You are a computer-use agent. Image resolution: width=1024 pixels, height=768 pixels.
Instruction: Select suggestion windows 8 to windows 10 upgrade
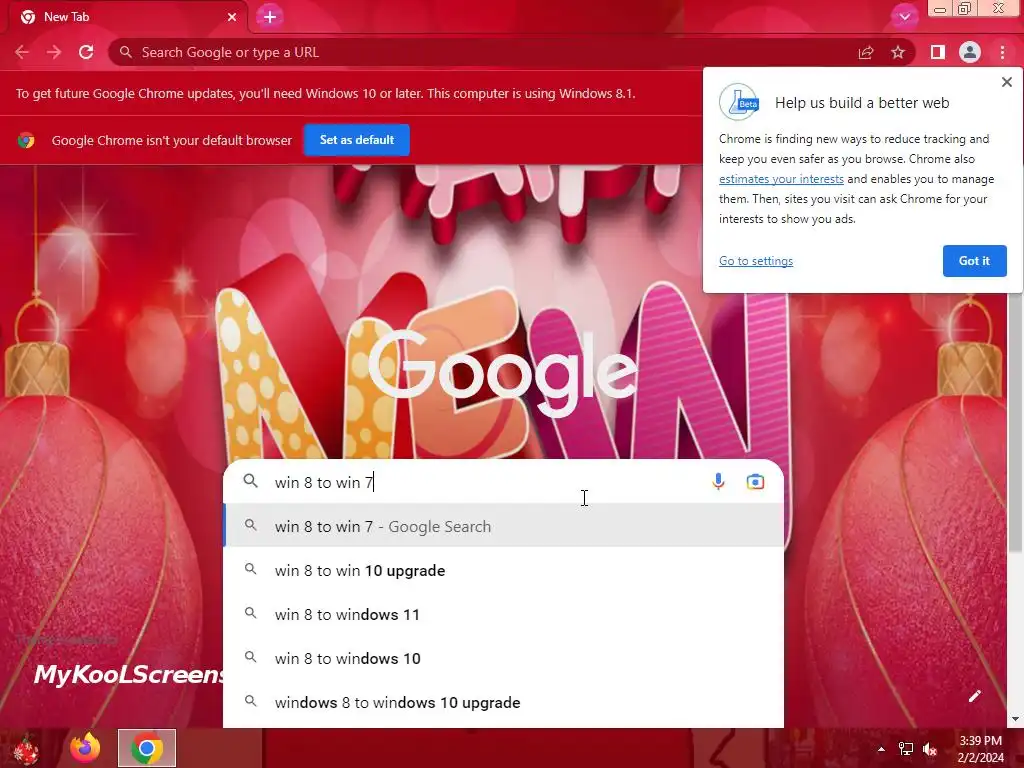pos(504,703)
